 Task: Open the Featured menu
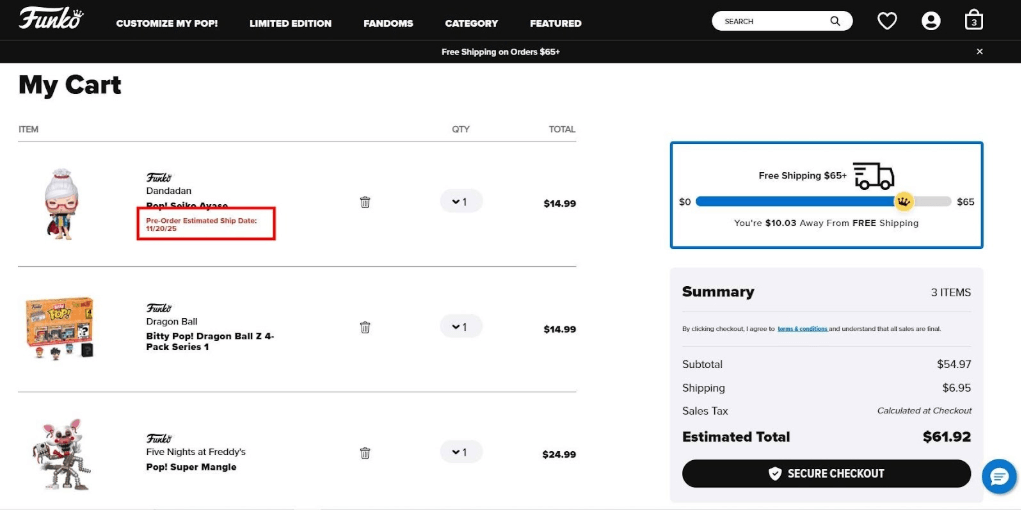555,23
